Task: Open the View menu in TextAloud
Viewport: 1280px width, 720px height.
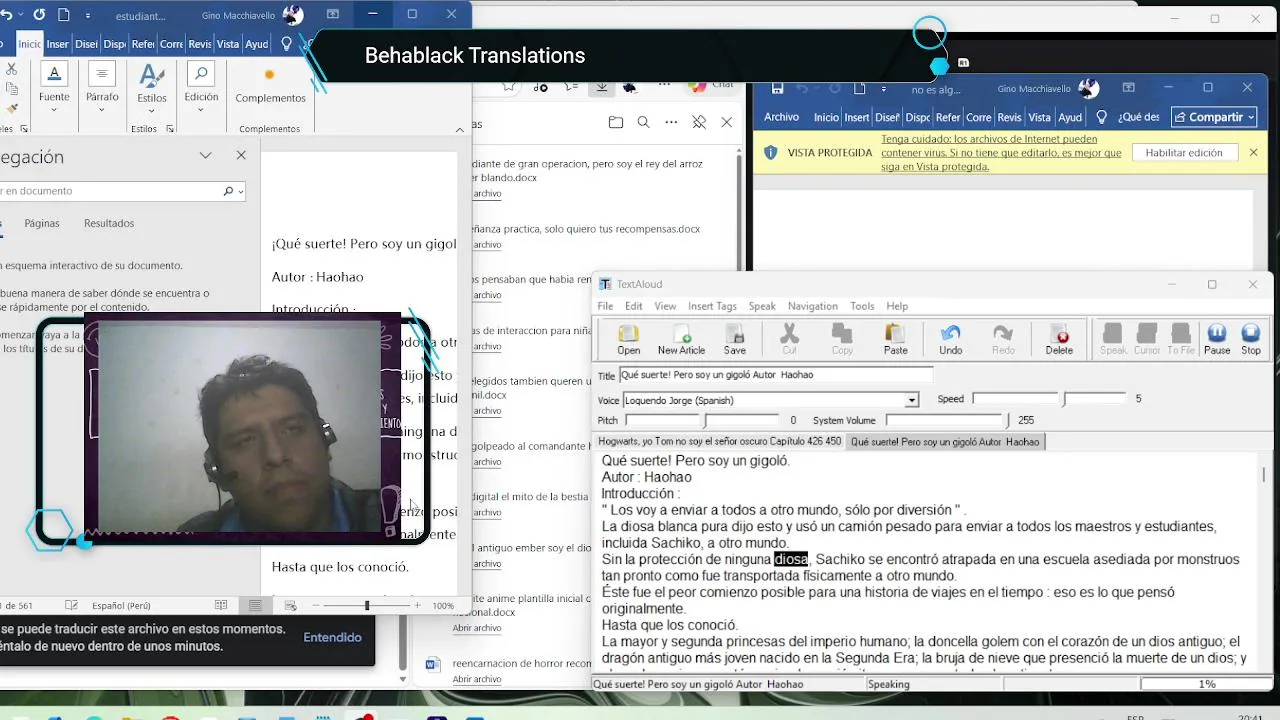Action: [x=665, y=306]
